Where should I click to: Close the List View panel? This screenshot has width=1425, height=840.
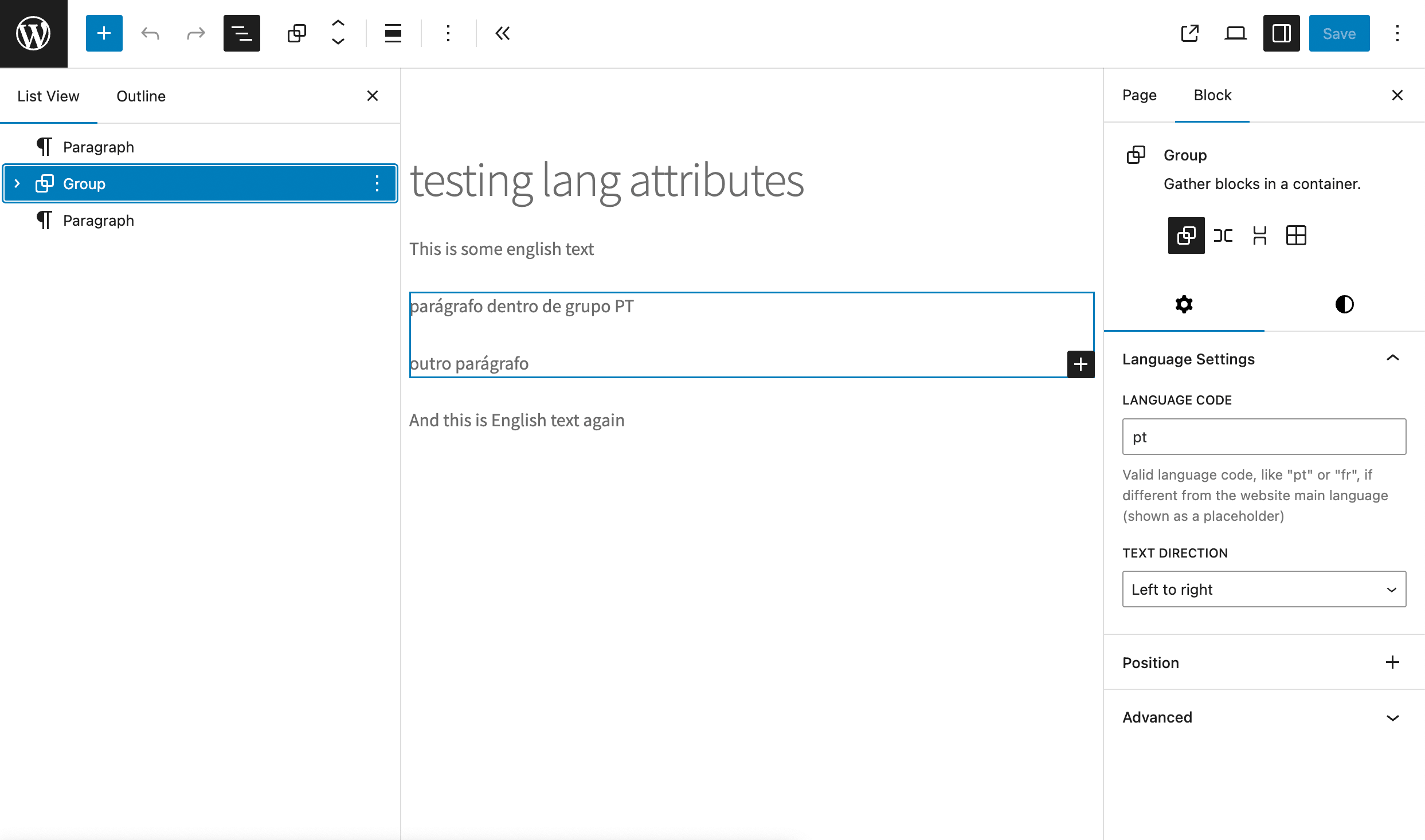[x=373, y=96]
